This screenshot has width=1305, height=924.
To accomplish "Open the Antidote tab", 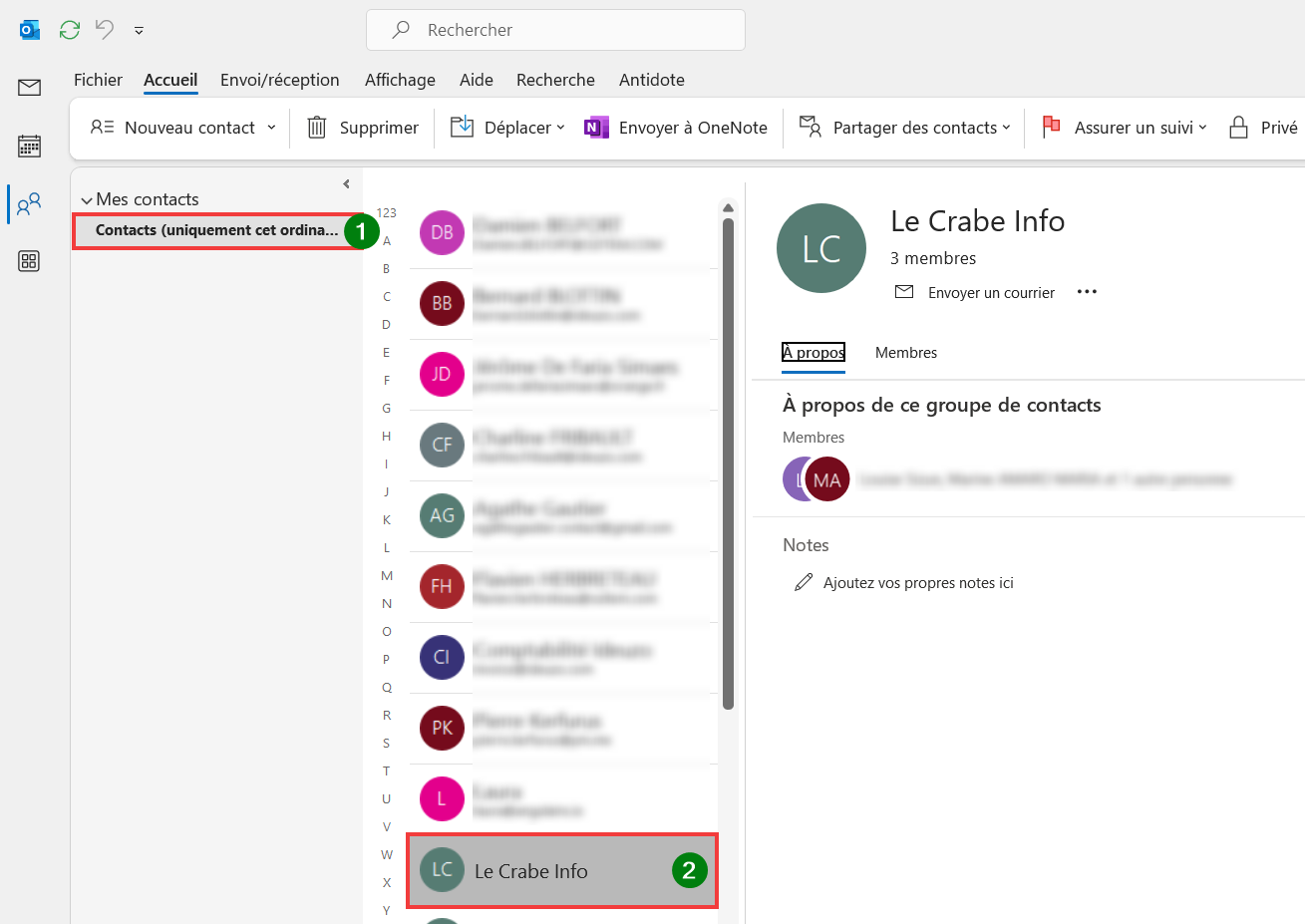I will pos(651,80).
